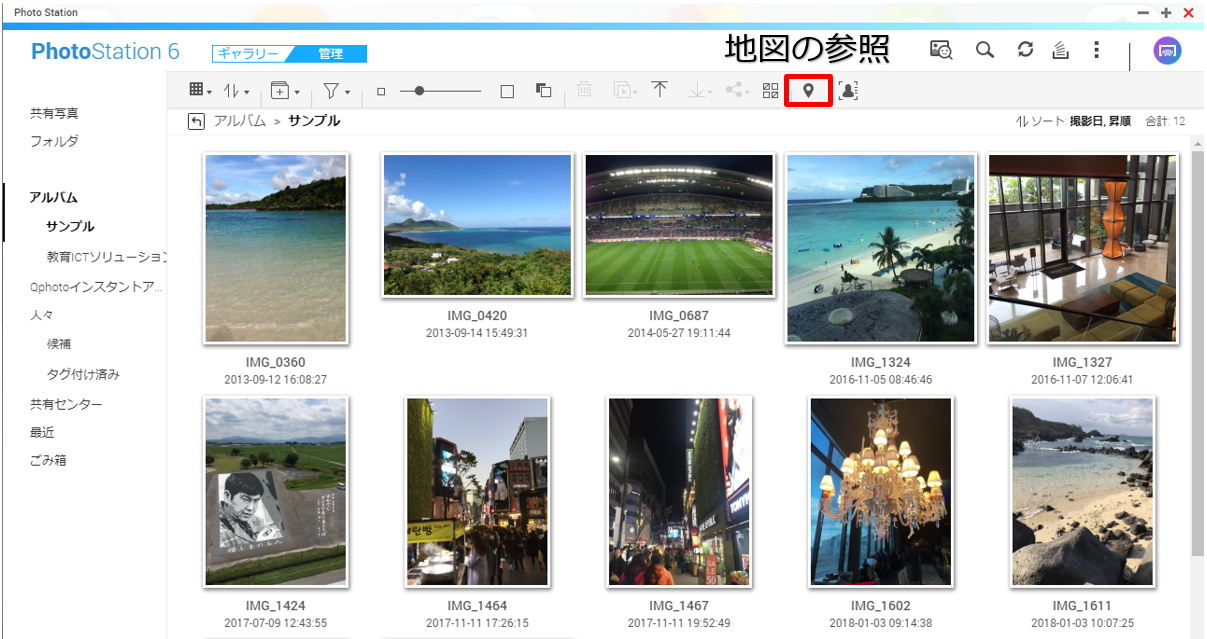Click the アルバム breadcrumb link

coord(240,121)
